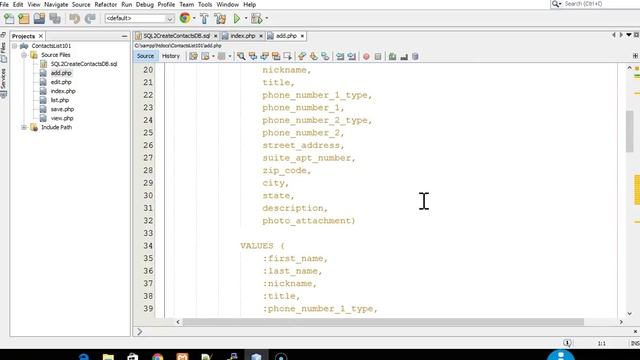Select SQL2CreateContactsDB.sql in Projects tree

click(x=84, y=64)
